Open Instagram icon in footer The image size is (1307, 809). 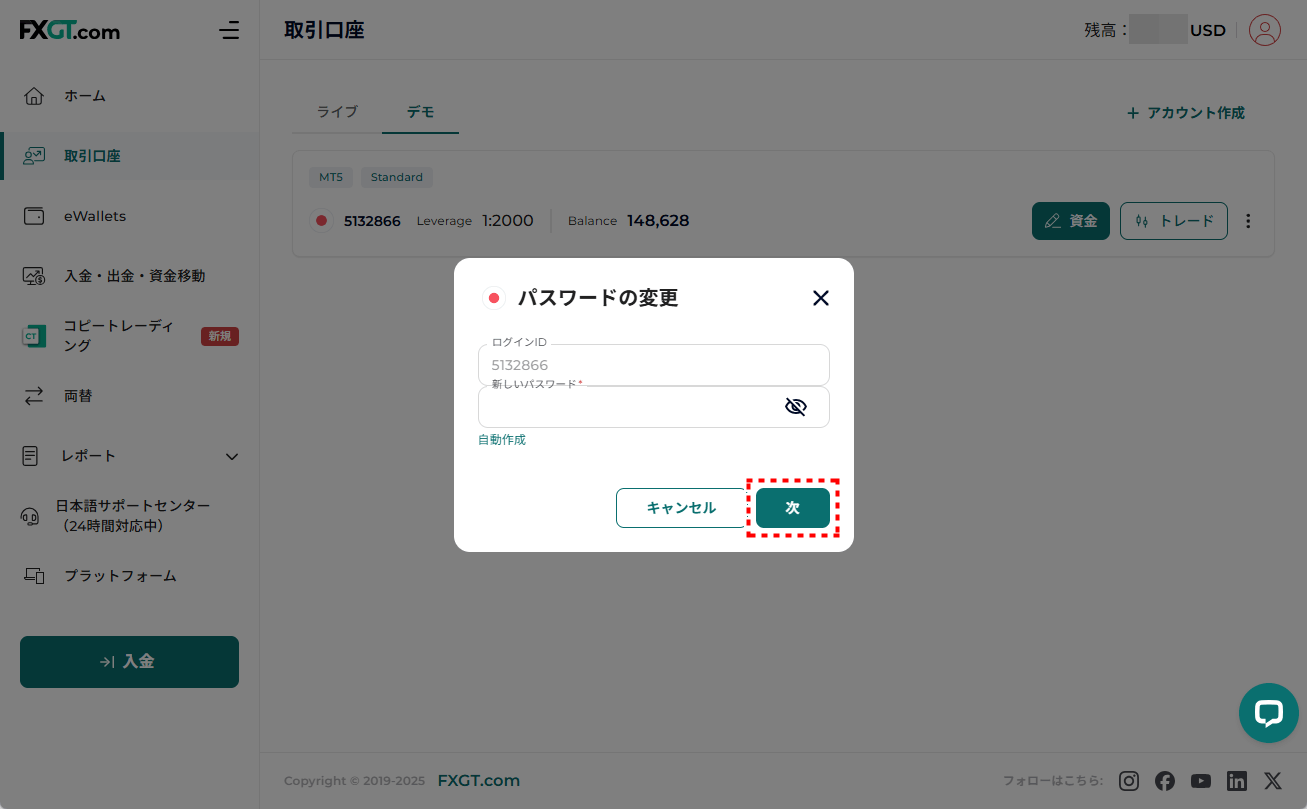(1129, 781)
